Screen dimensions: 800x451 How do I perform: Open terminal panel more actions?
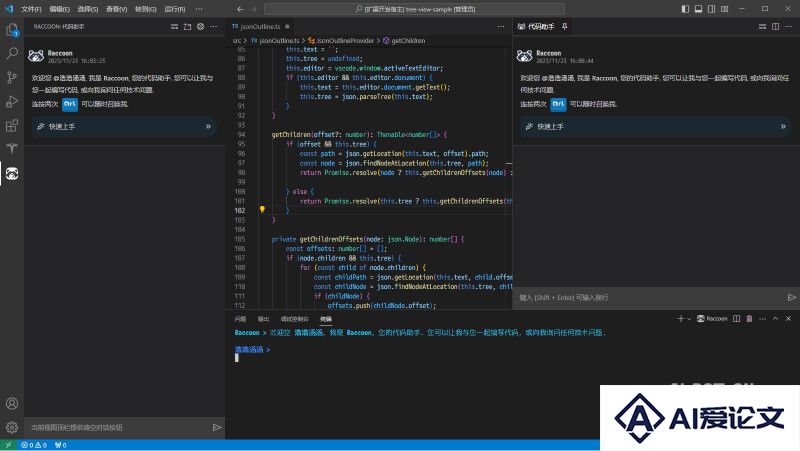(x=762, y=319)
